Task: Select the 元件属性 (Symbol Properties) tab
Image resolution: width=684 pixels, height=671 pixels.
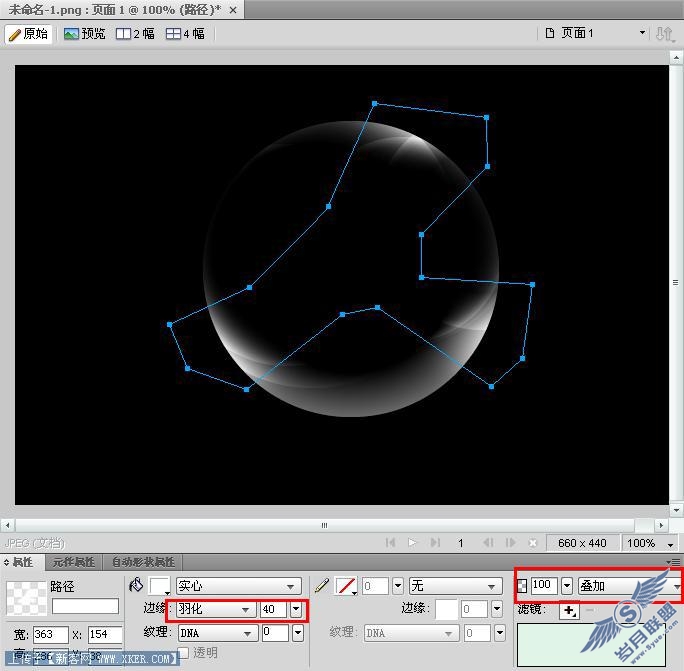Action: point(74,562)
